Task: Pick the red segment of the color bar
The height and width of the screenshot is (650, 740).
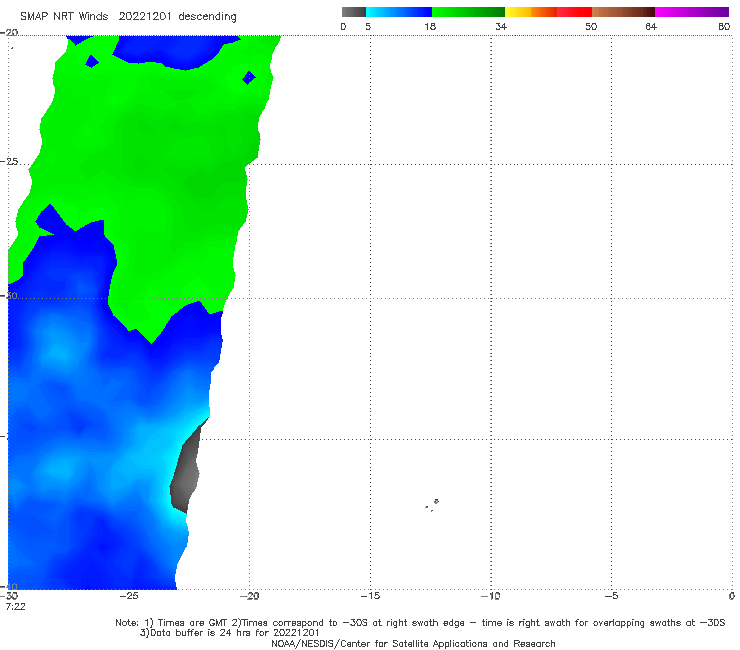Action: [575, 12]
